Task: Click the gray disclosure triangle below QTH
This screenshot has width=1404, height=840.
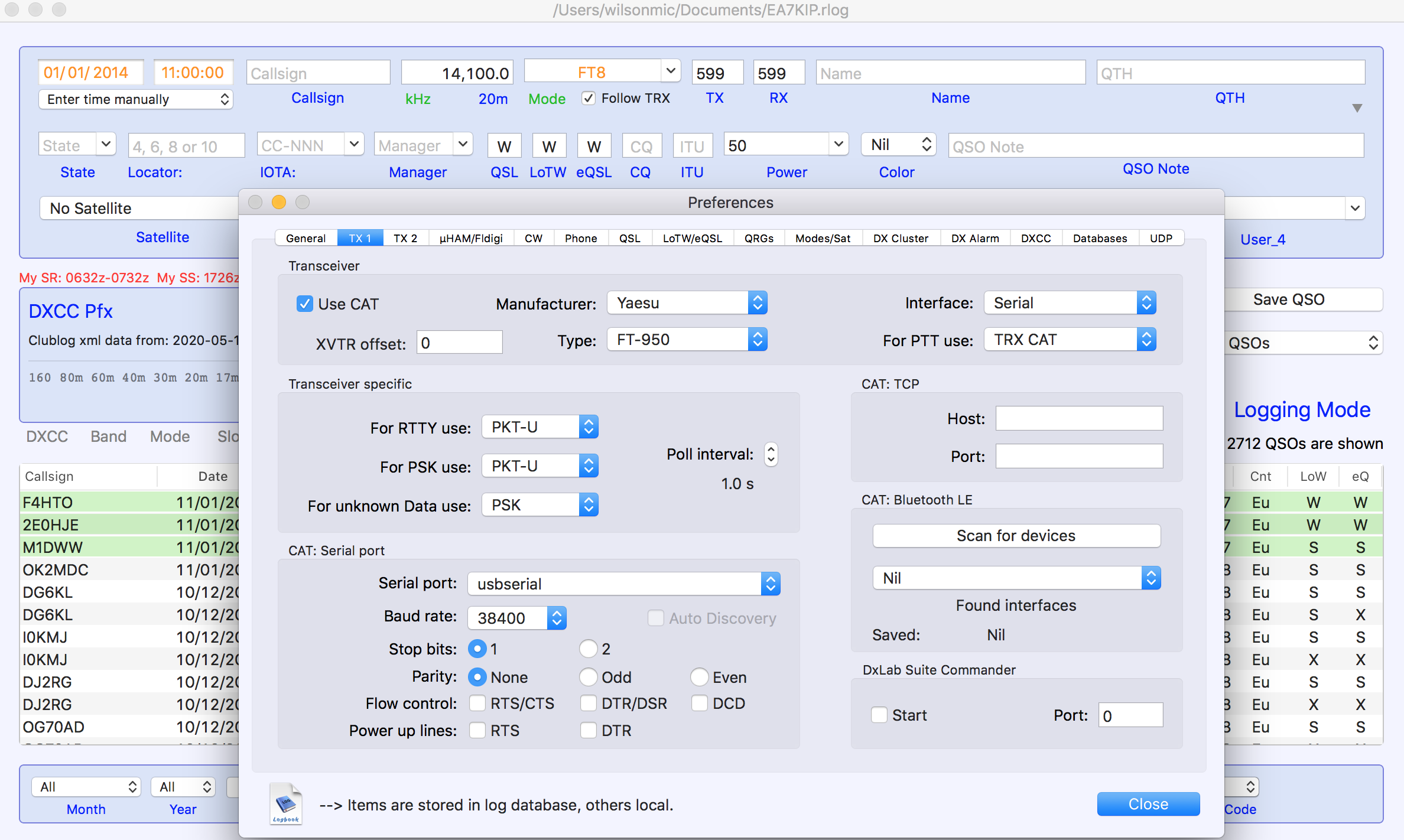Action: [1357, 108]
